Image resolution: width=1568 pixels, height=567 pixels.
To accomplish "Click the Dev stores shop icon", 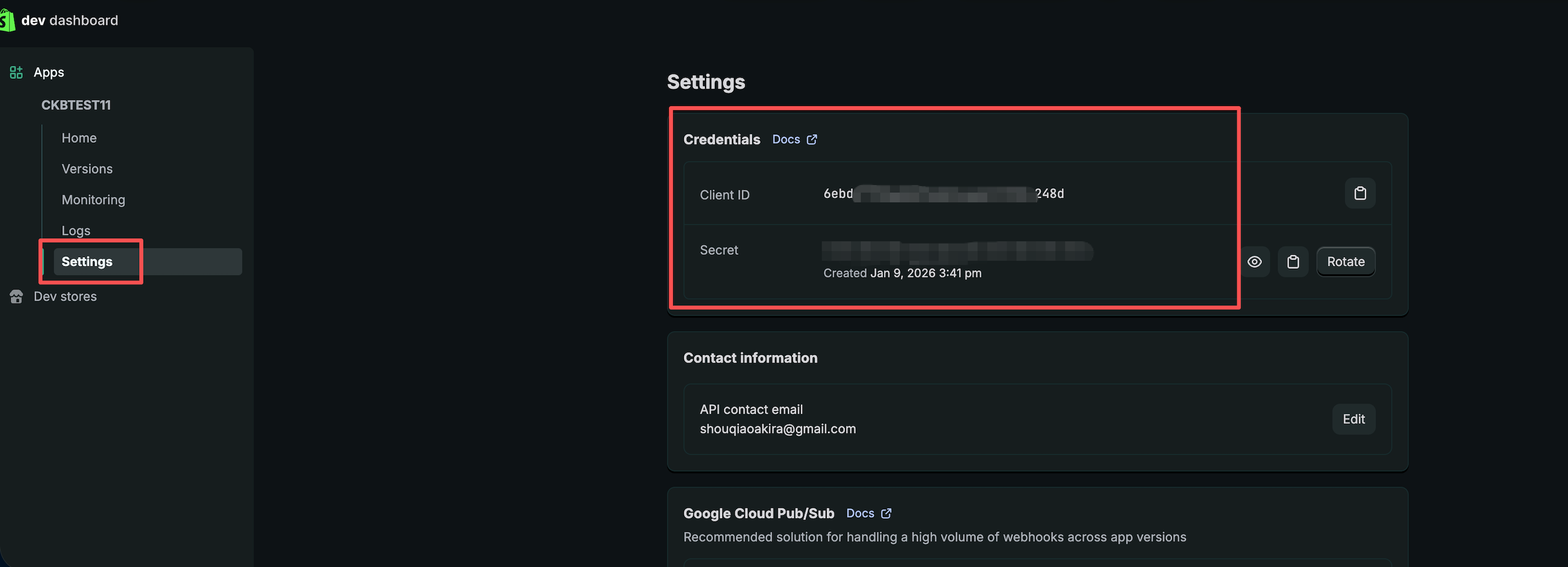I will (x=16, y=296).
